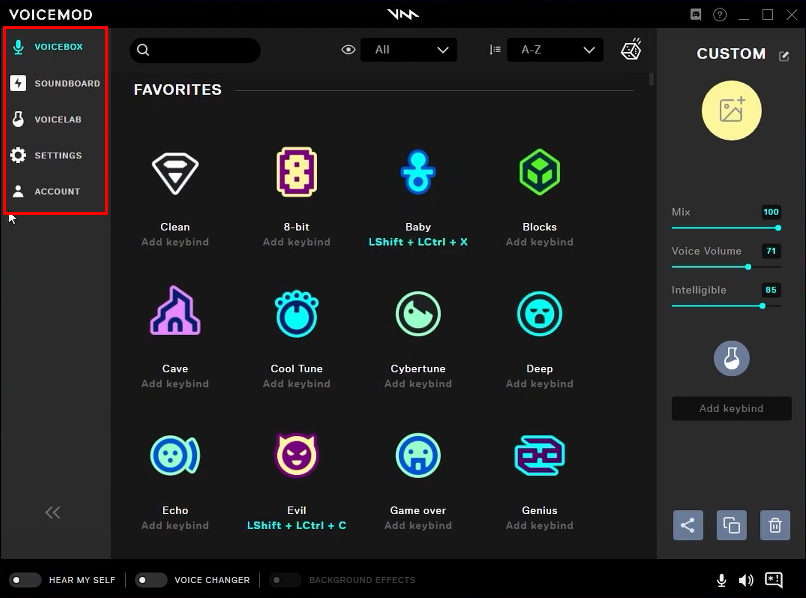Screen dimensions: 806x598
Task: Click the feedback chat icon in bottom bar
Action: pos(774,580)
